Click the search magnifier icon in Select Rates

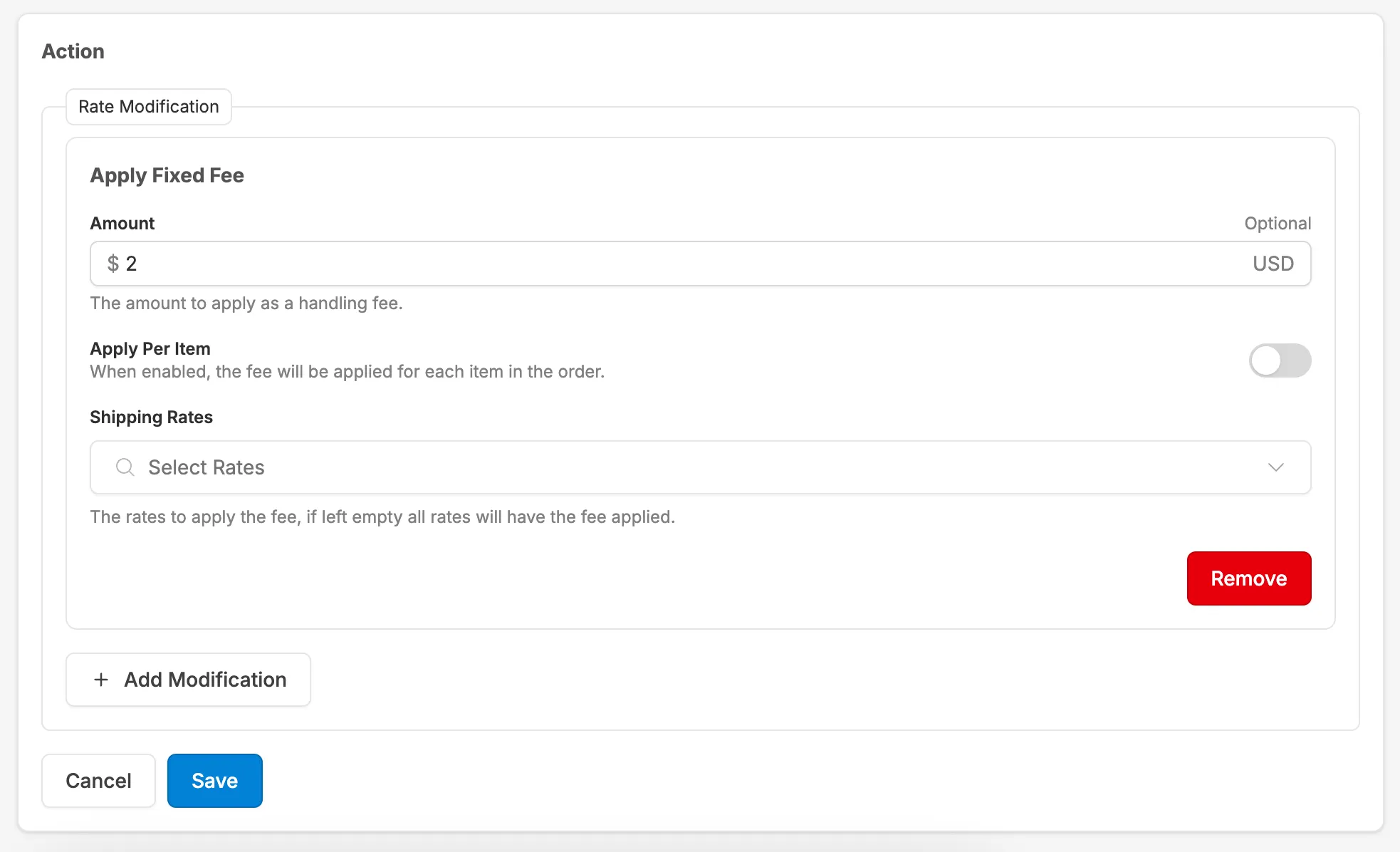tap(125, 467)
